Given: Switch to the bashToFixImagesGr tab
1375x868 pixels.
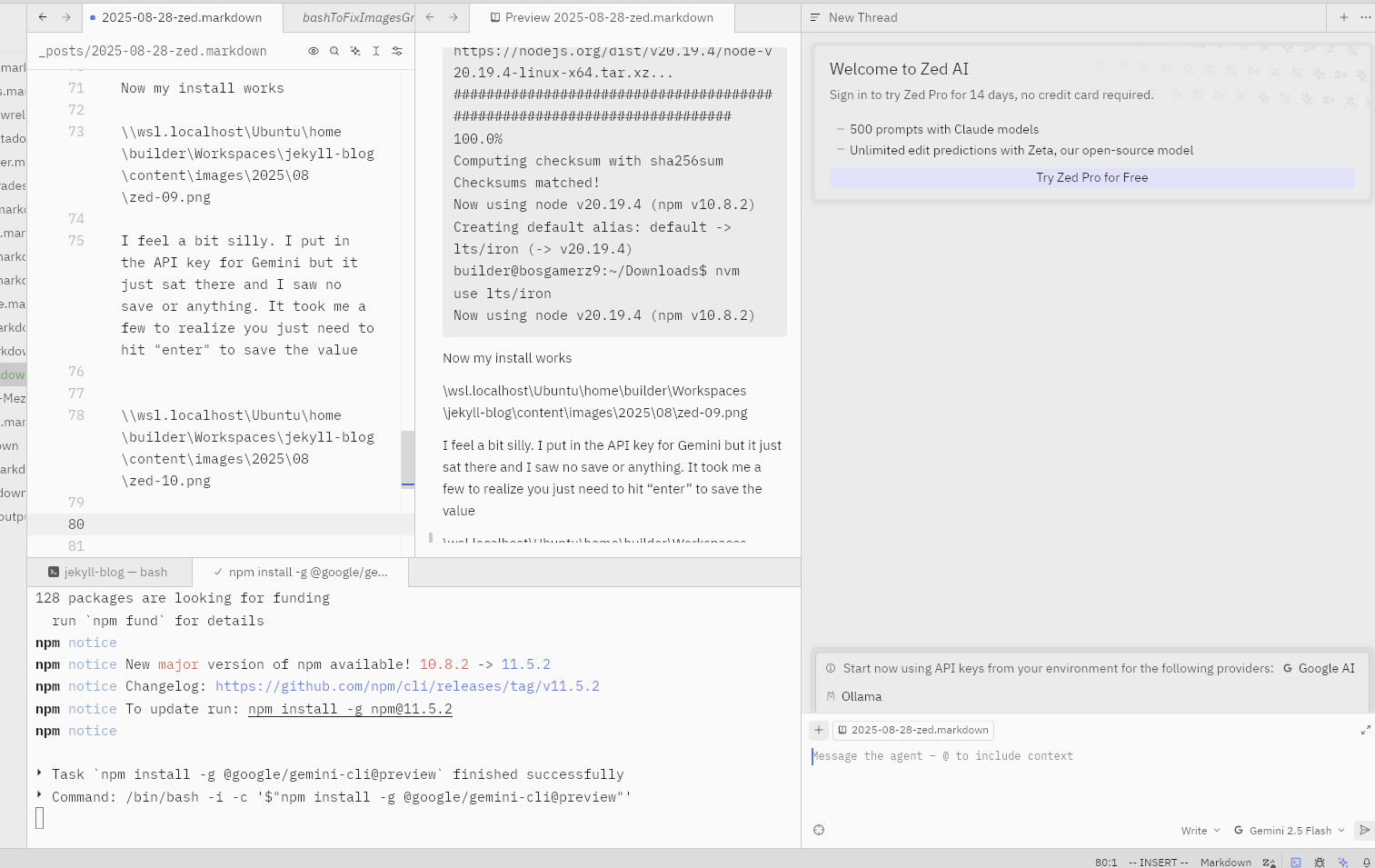Looking at the screenshot, I should 358,17.
